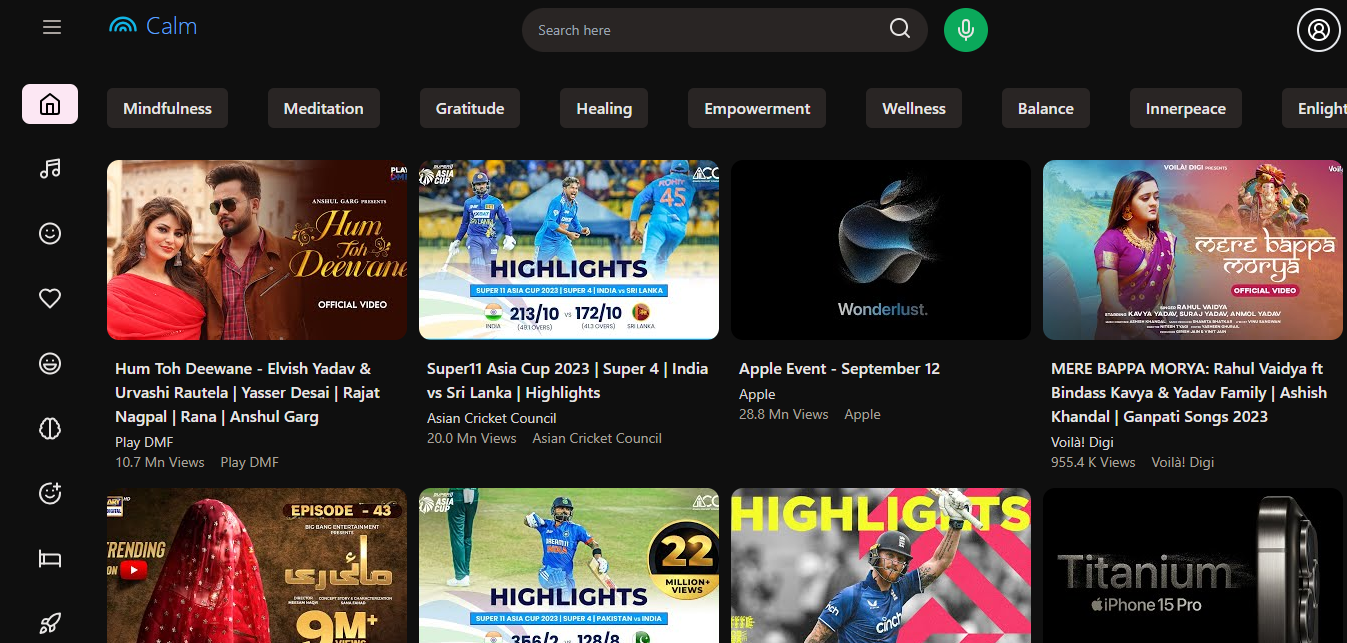Screen dimensions: 1347x643
Task: Click the Voilà! Digi channel name
Action: point(1082,442)
